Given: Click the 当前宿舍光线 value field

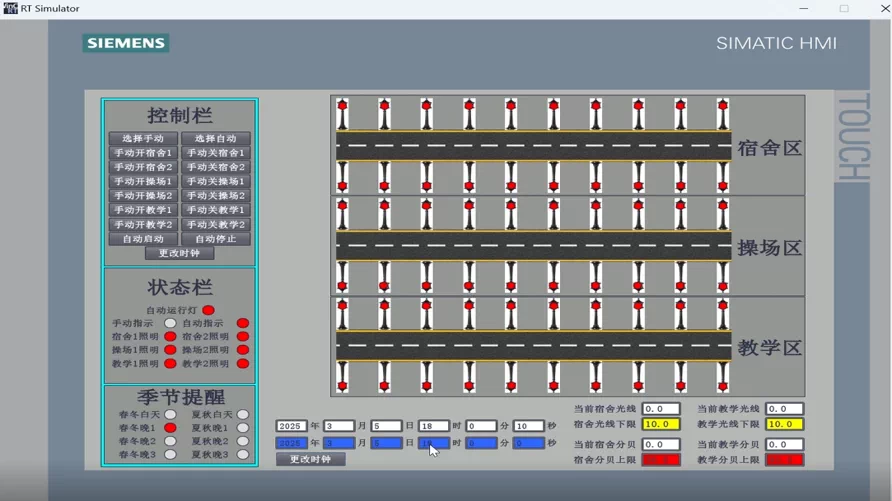Looking at the screenshot, I should pyautogui.click(x=661, y=409).
